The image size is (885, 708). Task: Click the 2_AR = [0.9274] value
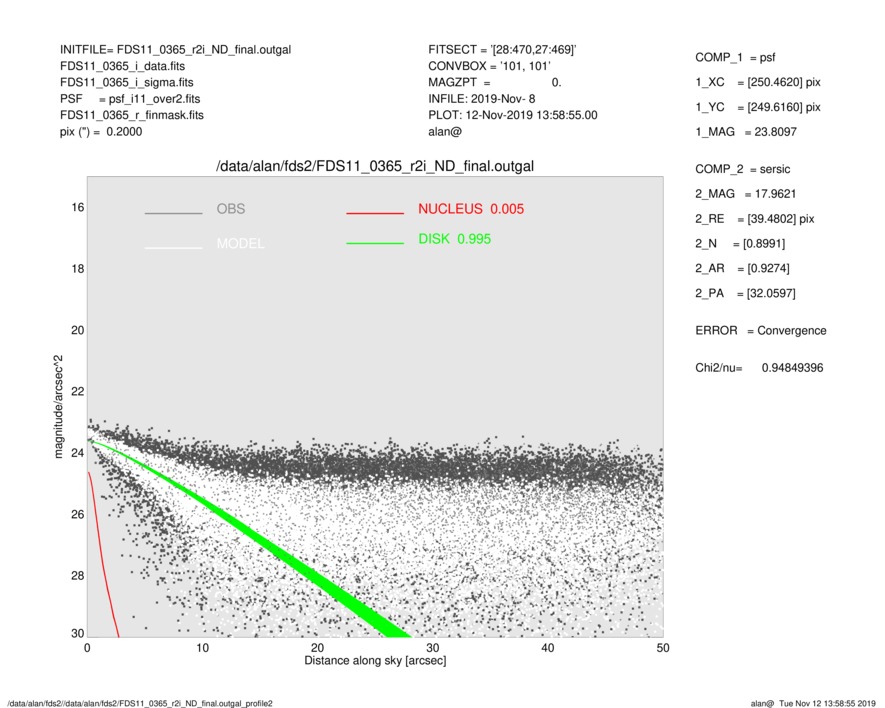point(742,269)
